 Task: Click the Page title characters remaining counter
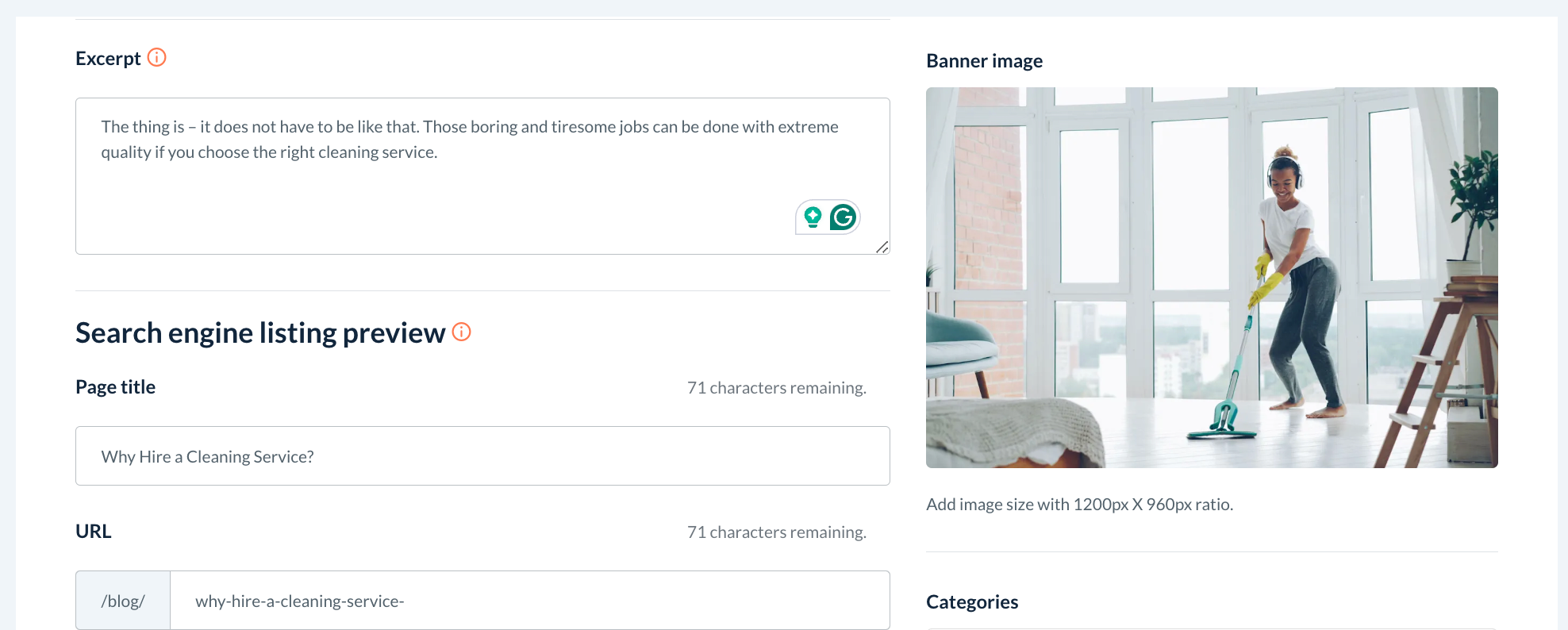(x=776, y=388)
